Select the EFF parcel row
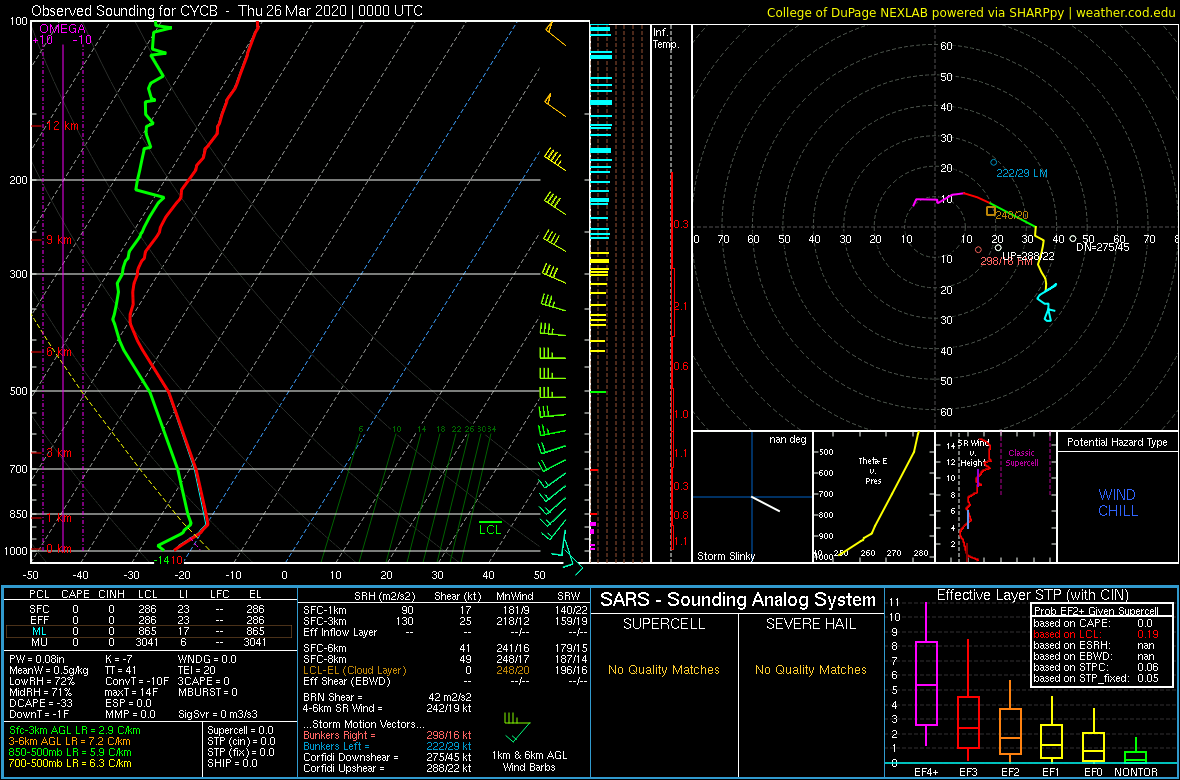1180x780 pixels. click(149, 620)
